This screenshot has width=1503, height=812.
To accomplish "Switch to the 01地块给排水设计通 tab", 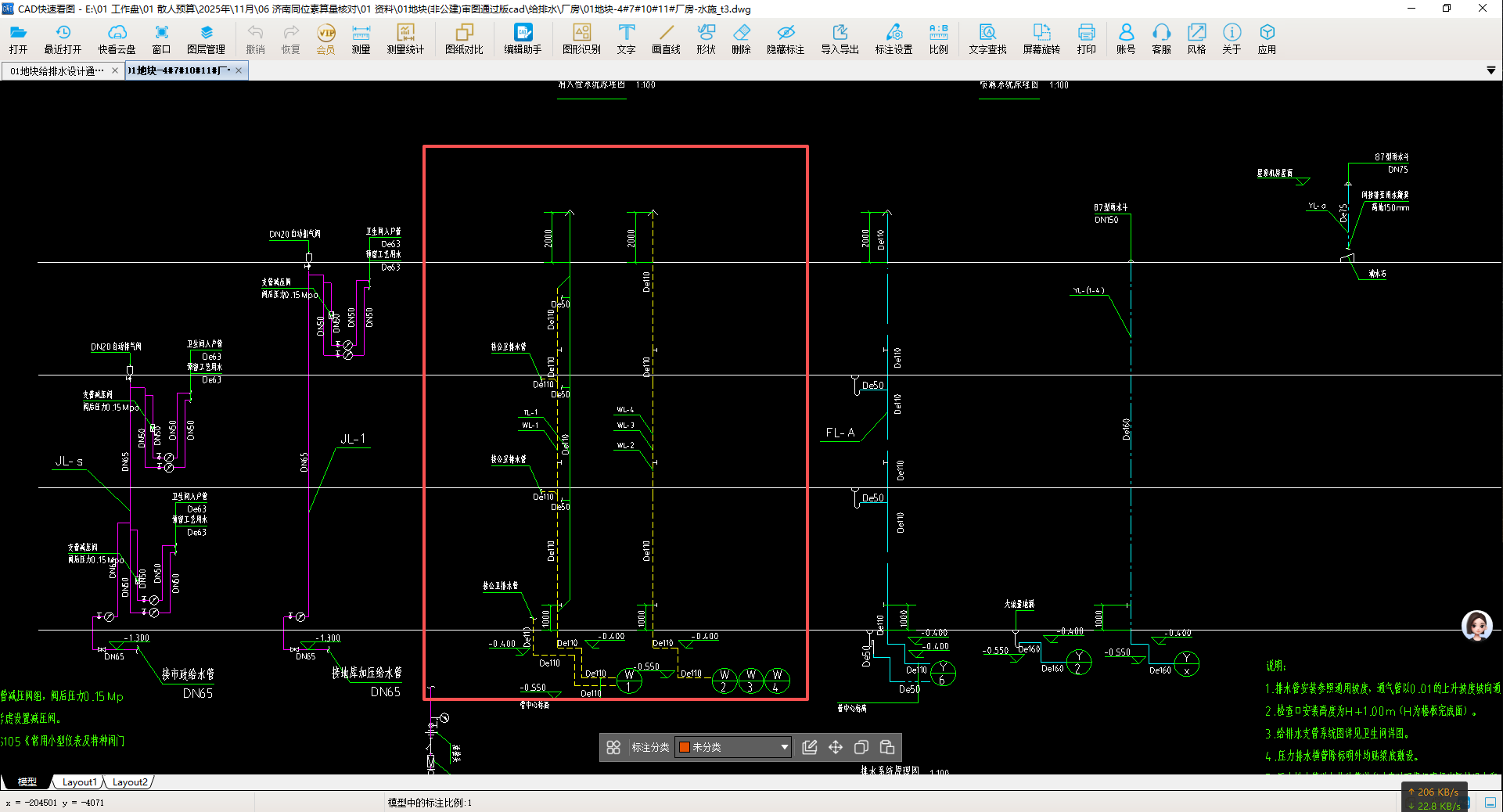I will 56,71.
